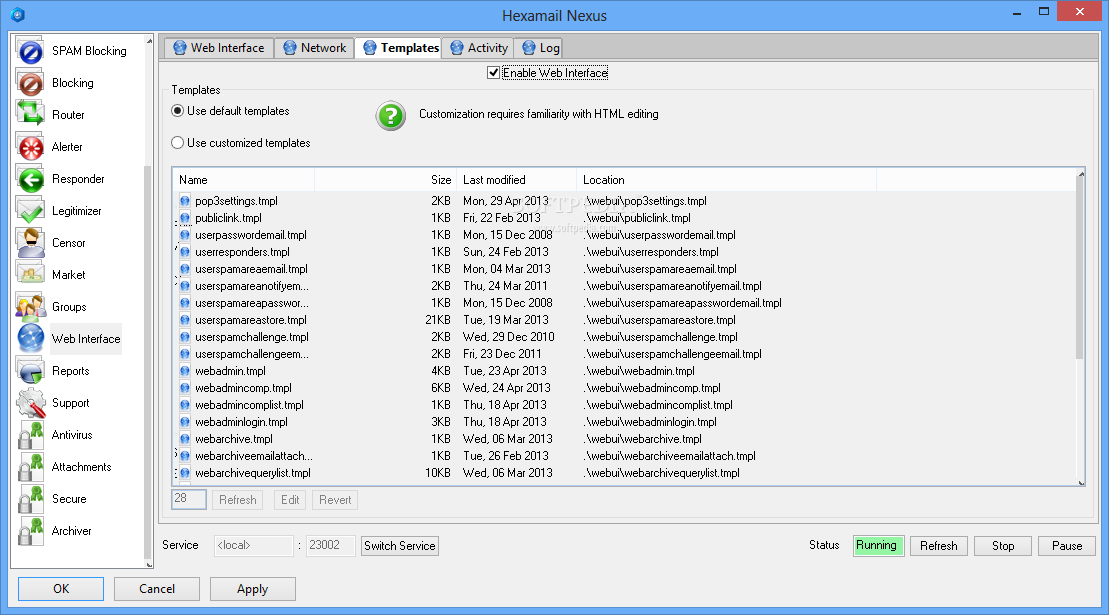Image resolution: width=1109 pixels, height=615 pixels.
Task: Click file icon next to publiclink.tmpl
Action: 185,218
